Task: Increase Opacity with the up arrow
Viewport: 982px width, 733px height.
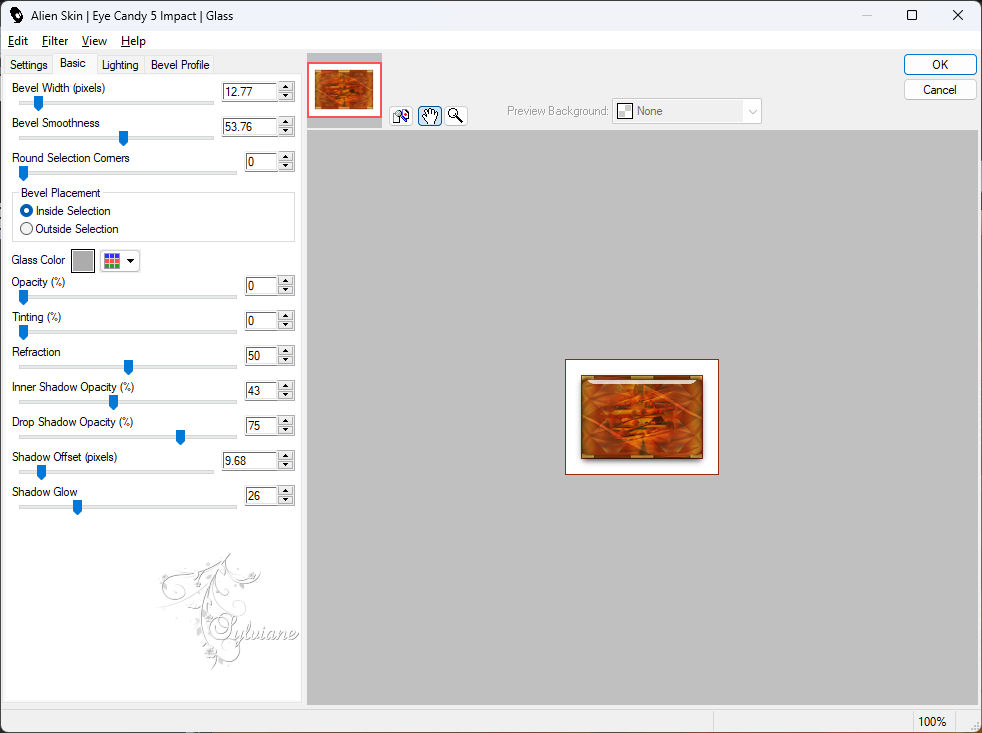Action: click(x=286, y=281)
